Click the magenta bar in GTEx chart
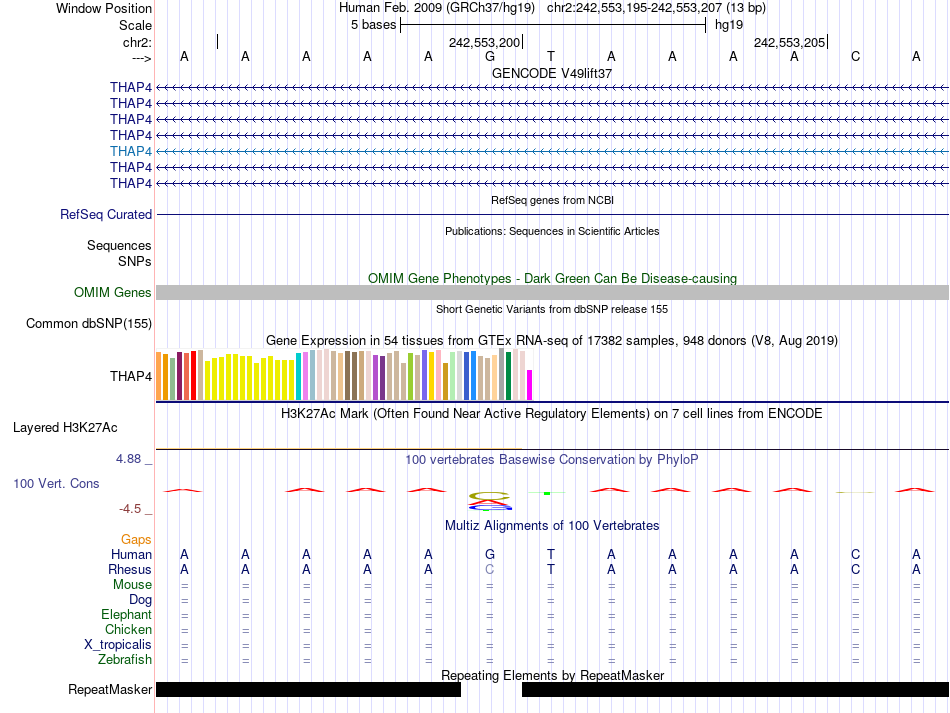Screen dimensions: 950x713 tap(530, 385)
